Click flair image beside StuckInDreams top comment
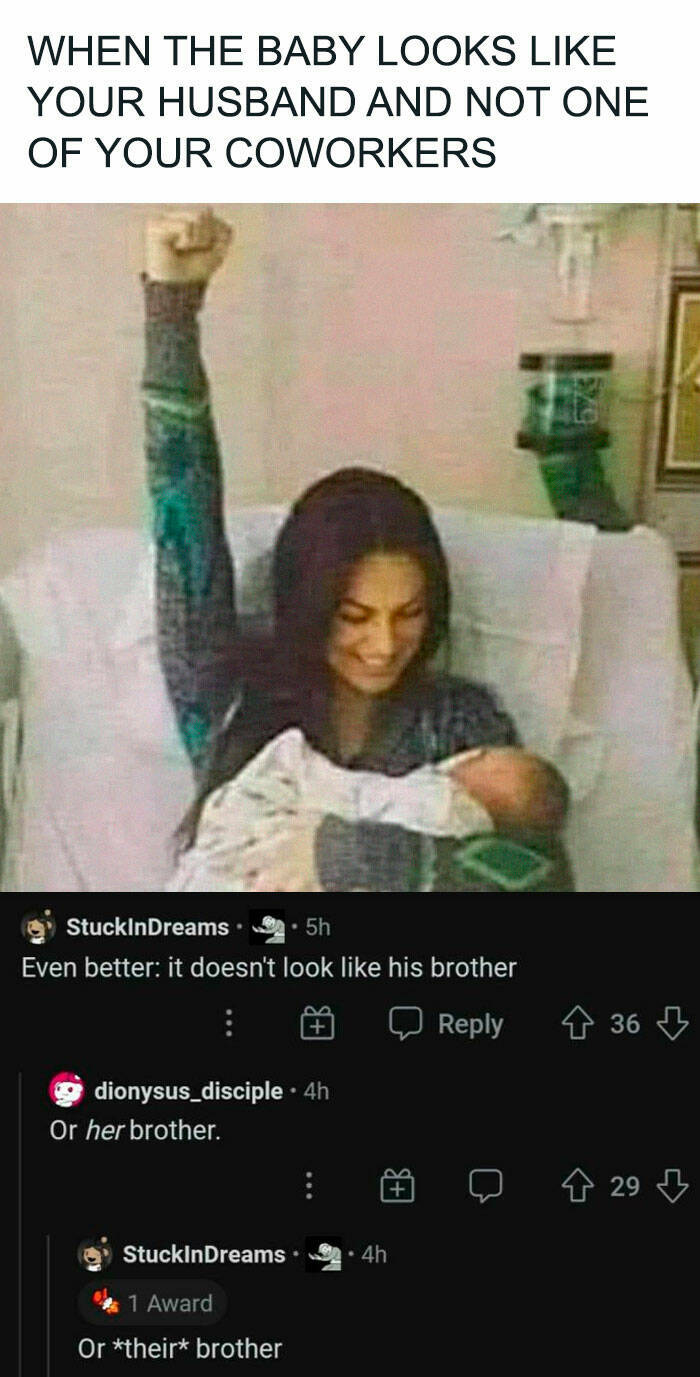The width and height of the screenshot is (700, 1377). (x=266, y=927)
